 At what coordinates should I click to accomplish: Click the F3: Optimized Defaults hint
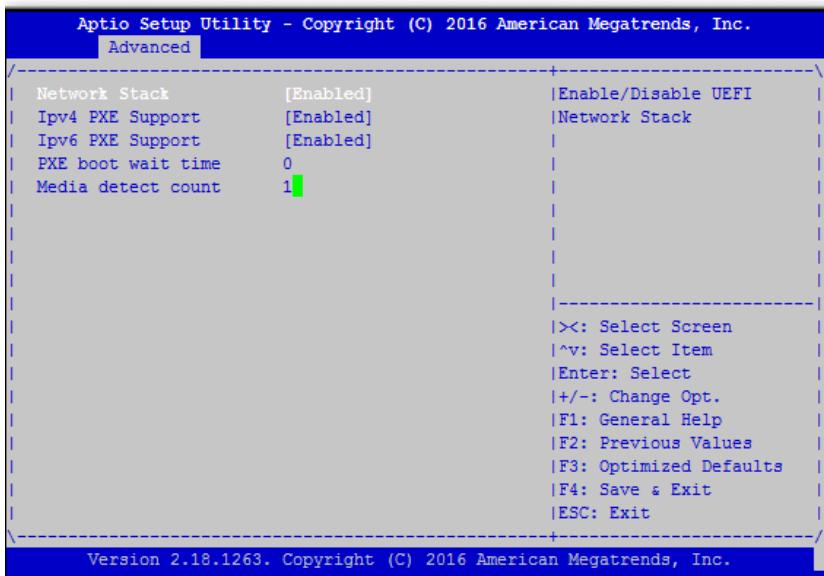[671, 467]
